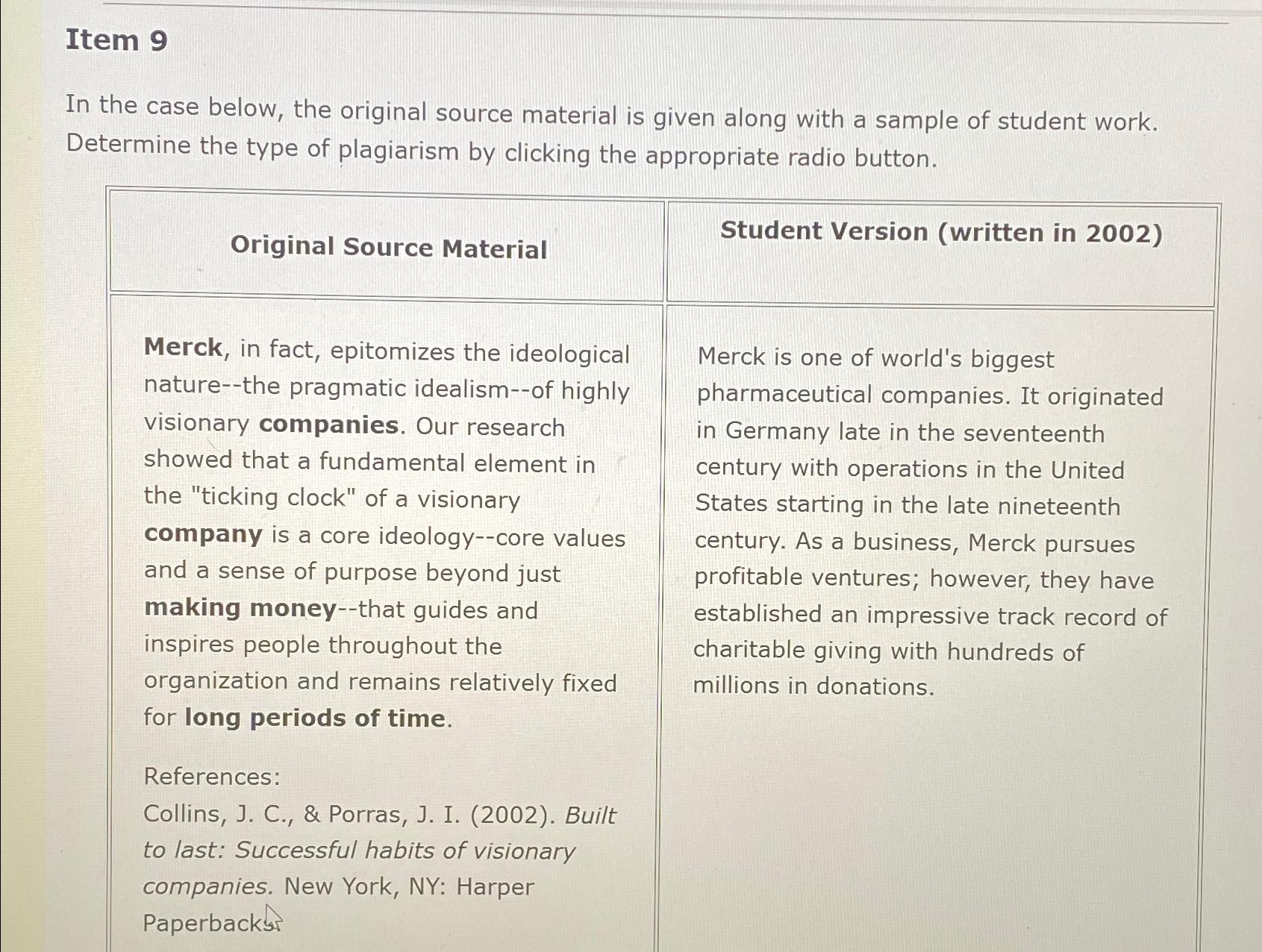
Task: Click the instruction sentence beginning In the case below
Action: point(611,113)
